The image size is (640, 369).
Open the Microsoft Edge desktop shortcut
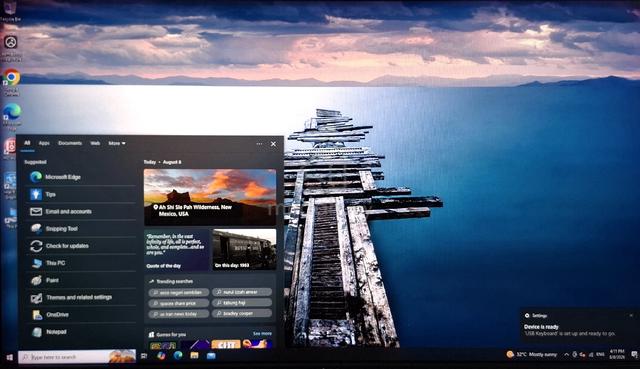(12, 116)
